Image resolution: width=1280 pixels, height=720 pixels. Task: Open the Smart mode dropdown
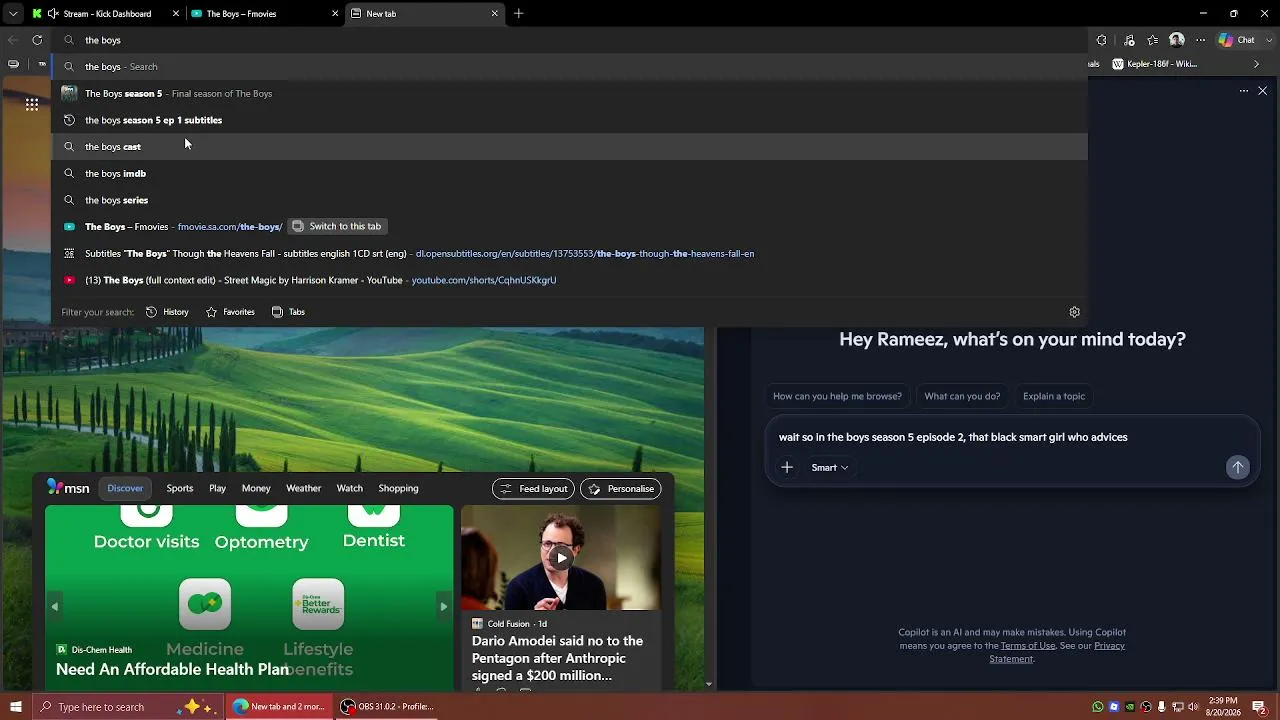(830, 467)
